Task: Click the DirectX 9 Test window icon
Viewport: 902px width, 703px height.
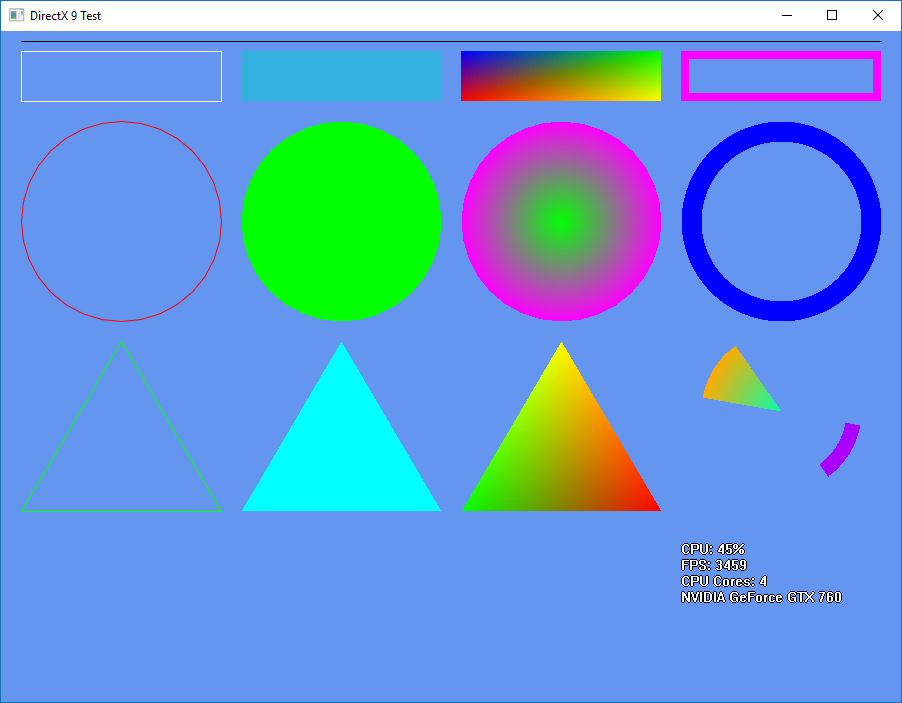Action: pos(16,15)
